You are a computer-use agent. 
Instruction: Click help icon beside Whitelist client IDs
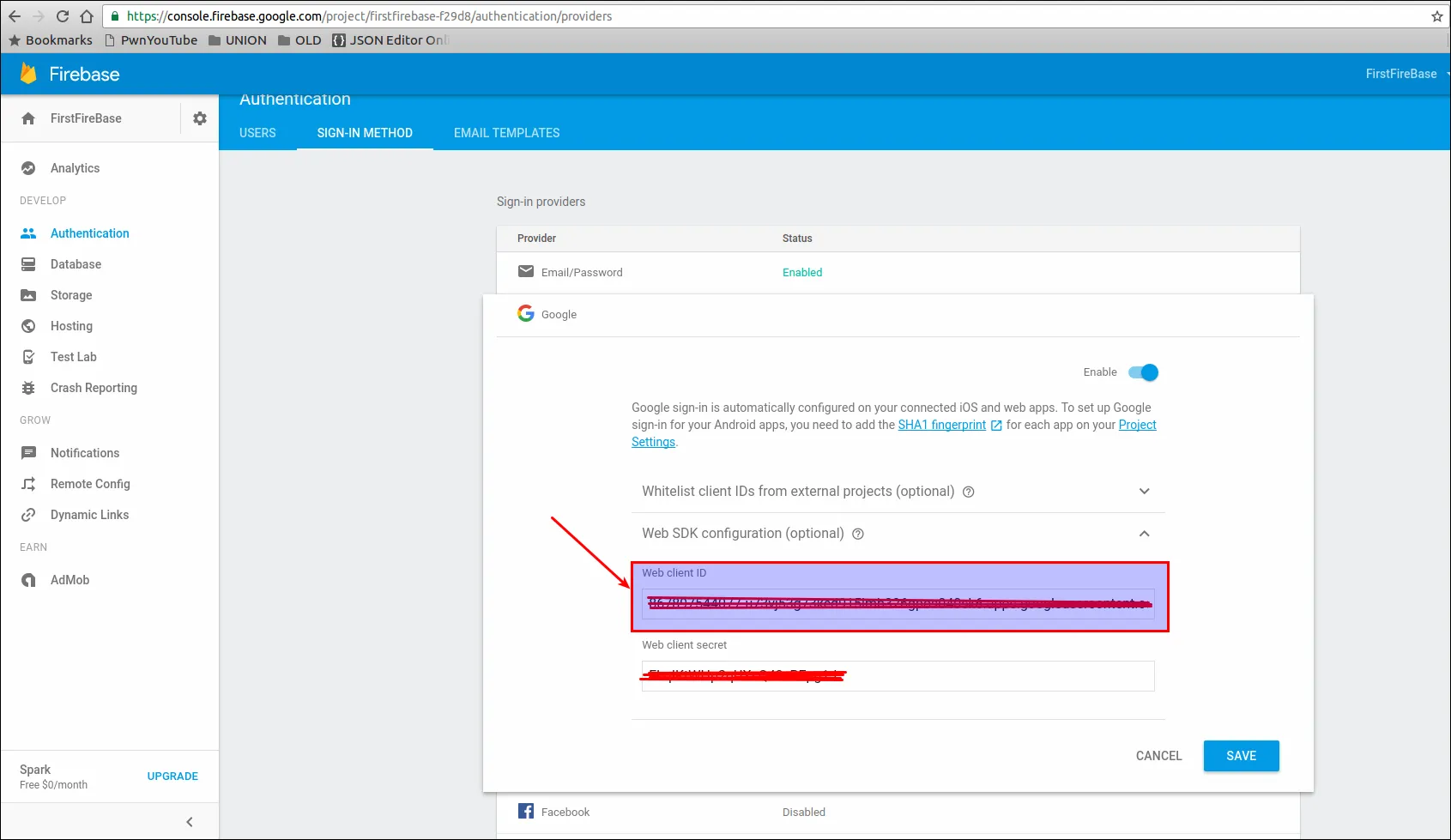969,492
